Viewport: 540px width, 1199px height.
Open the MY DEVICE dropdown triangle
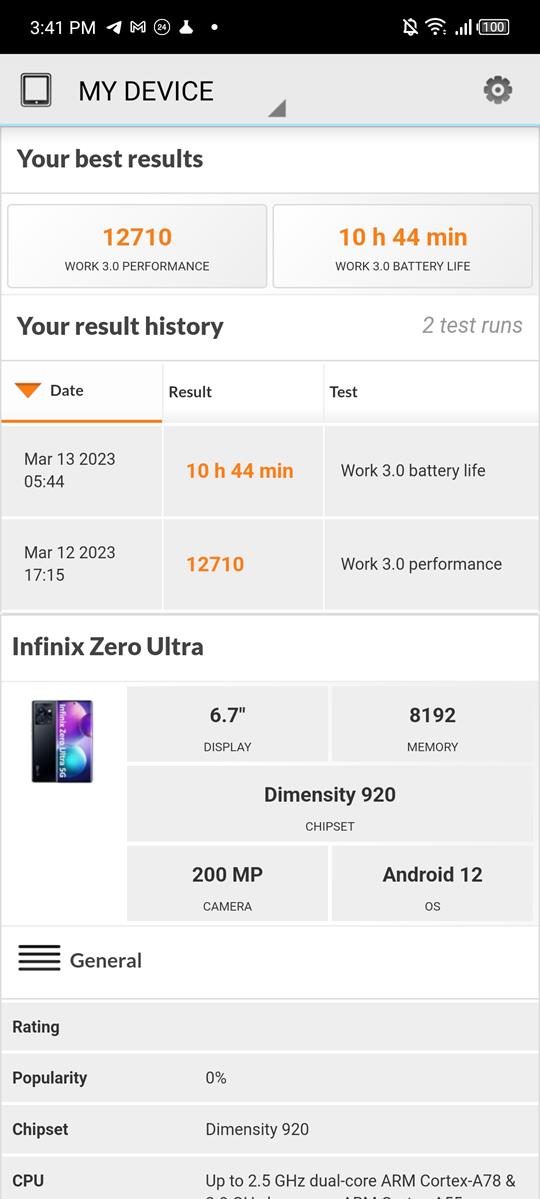(277, 109)
